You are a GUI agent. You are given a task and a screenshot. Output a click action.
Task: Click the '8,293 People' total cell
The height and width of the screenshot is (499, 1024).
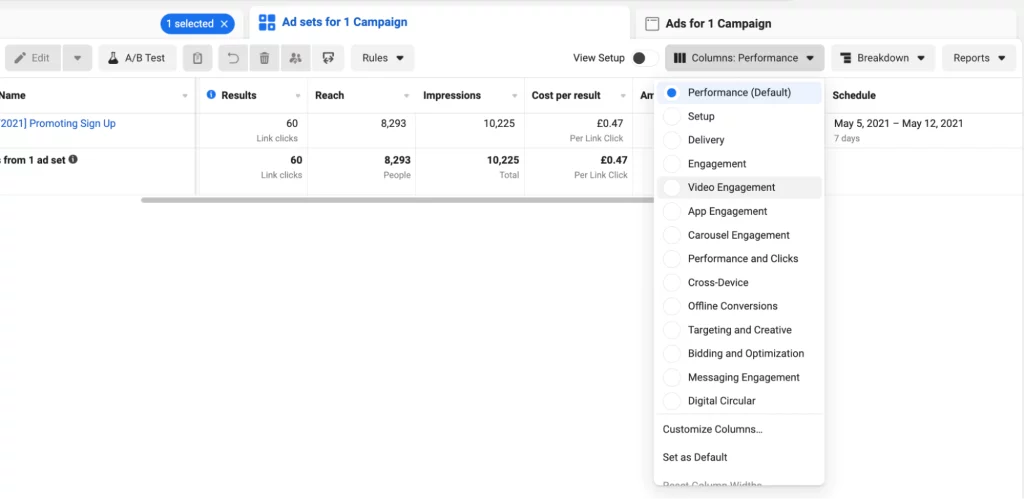(397, 167)
